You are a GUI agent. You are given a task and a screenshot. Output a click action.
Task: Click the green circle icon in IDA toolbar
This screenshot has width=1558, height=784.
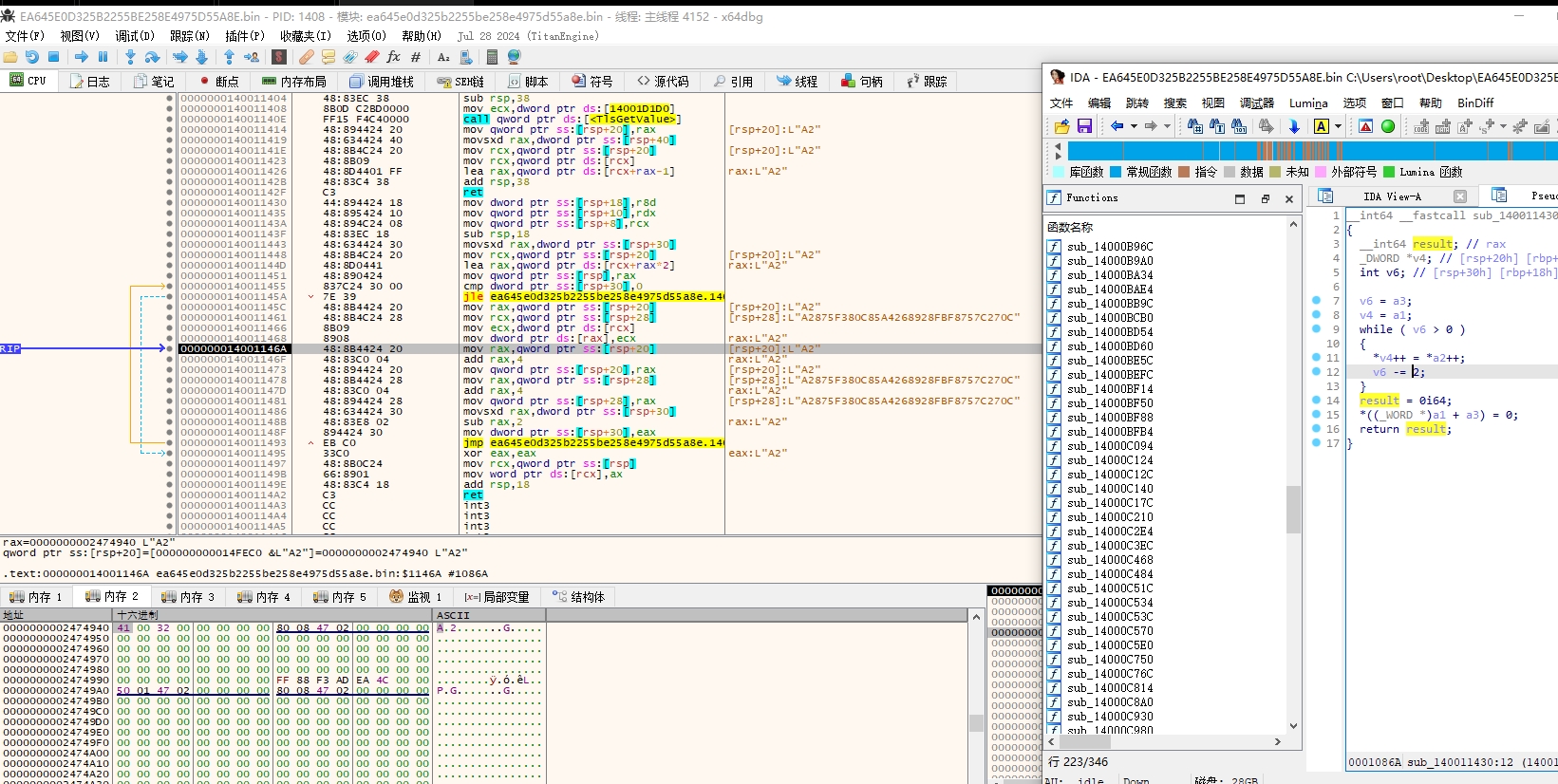[x=1388, y=126]
